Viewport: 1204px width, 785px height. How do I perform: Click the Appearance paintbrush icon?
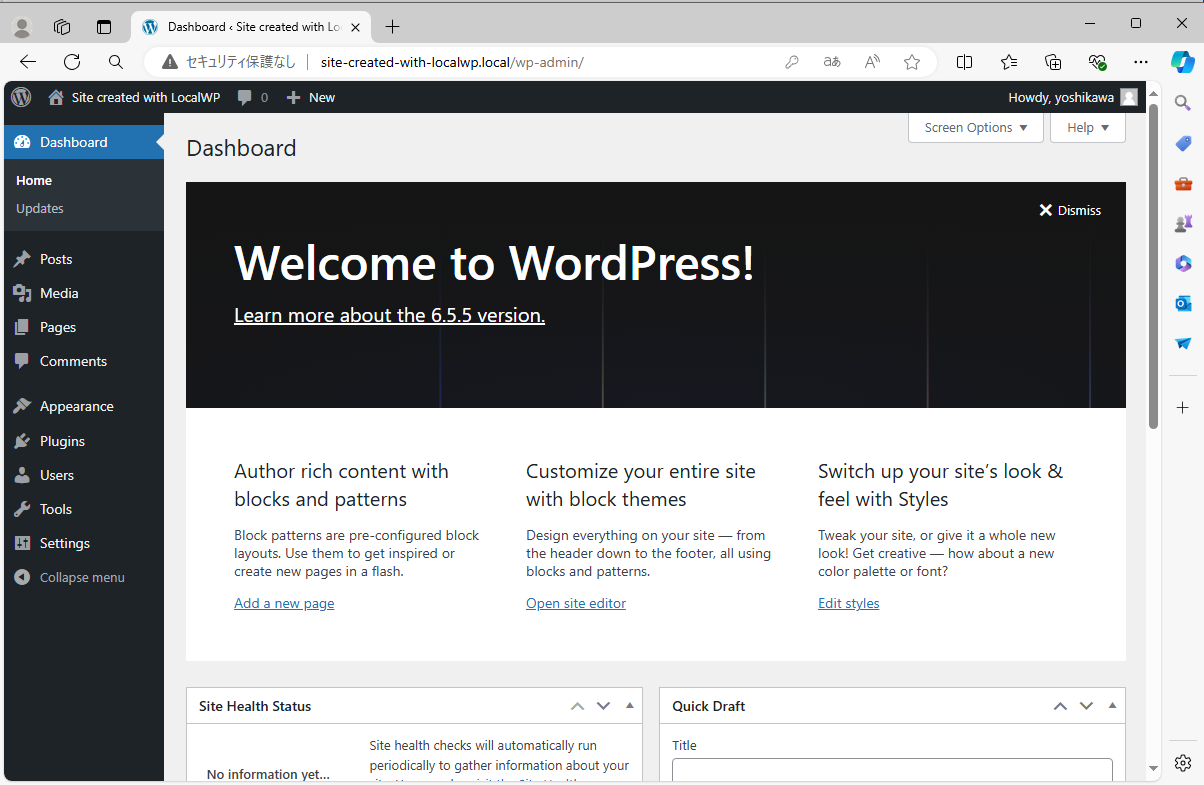(x=22, y=406)
